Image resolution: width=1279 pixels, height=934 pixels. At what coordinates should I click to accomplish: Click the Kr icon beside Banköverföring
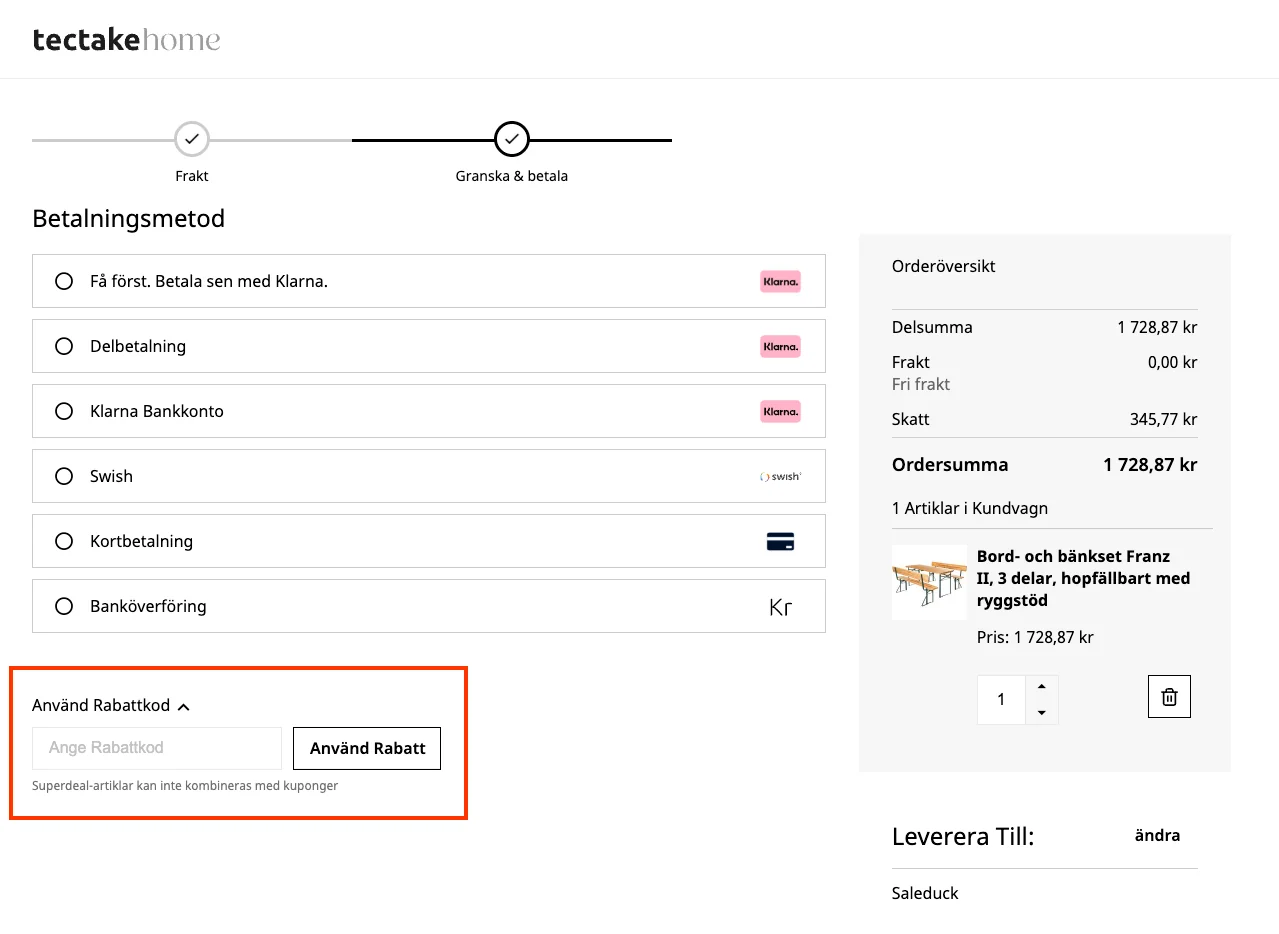(x=780, y=607)
